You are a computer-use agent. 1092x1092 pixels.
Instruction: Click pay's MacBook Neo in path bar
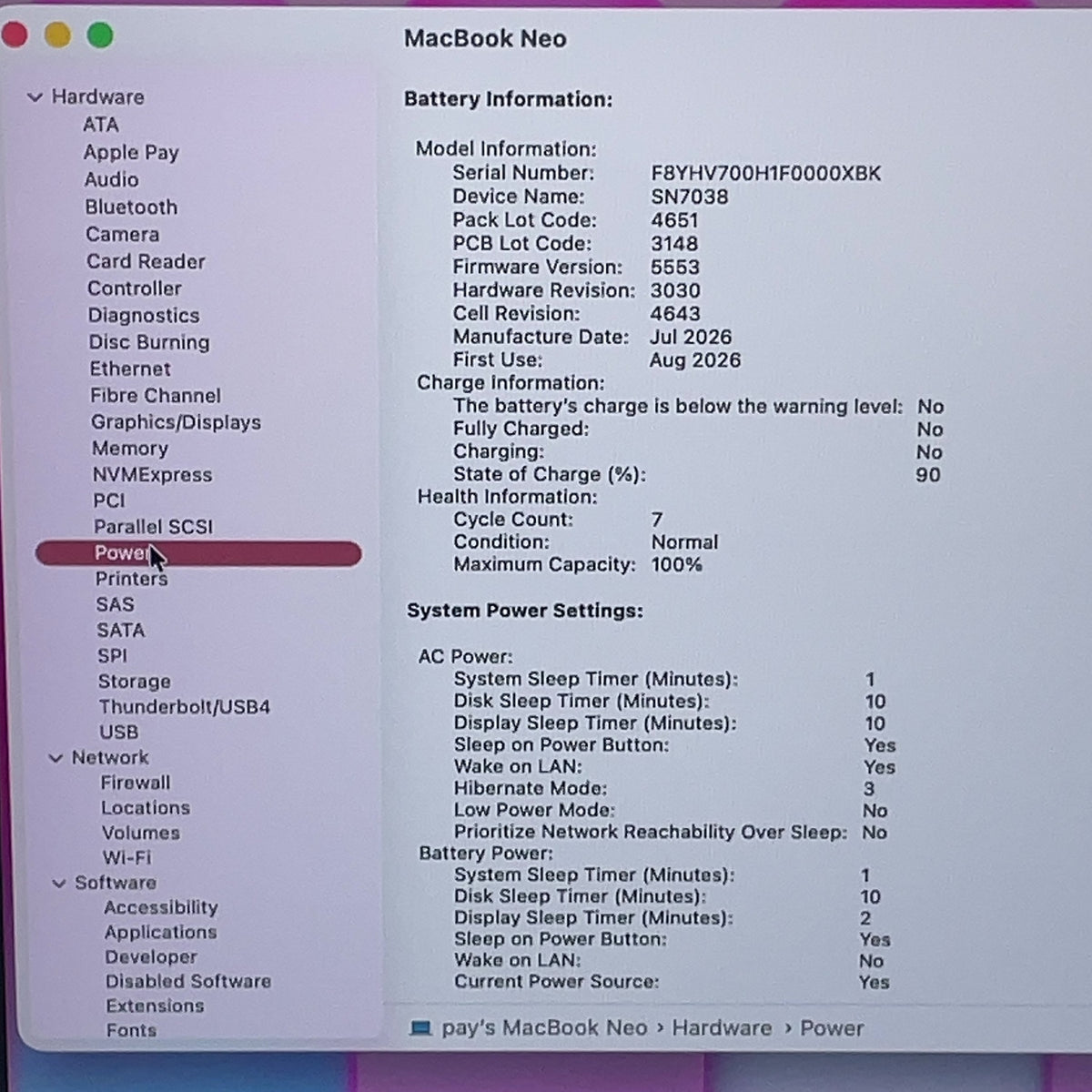click(544, 1028)
